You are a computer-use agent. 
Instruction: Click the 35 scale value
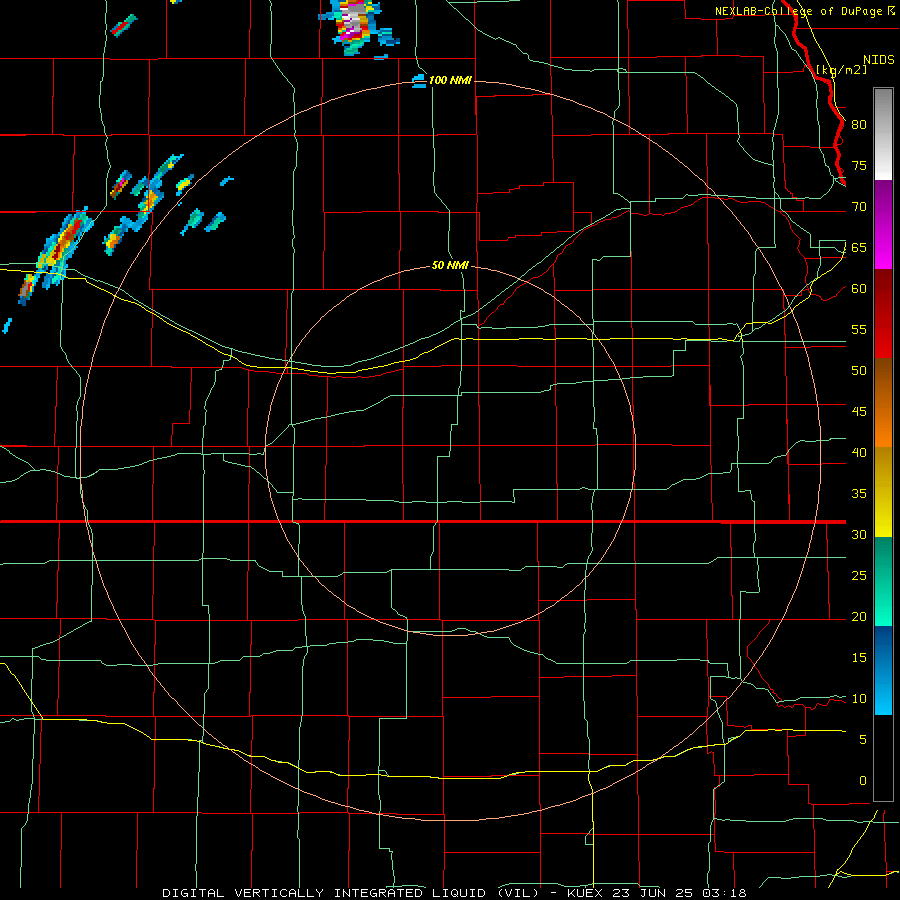(859, 494)
